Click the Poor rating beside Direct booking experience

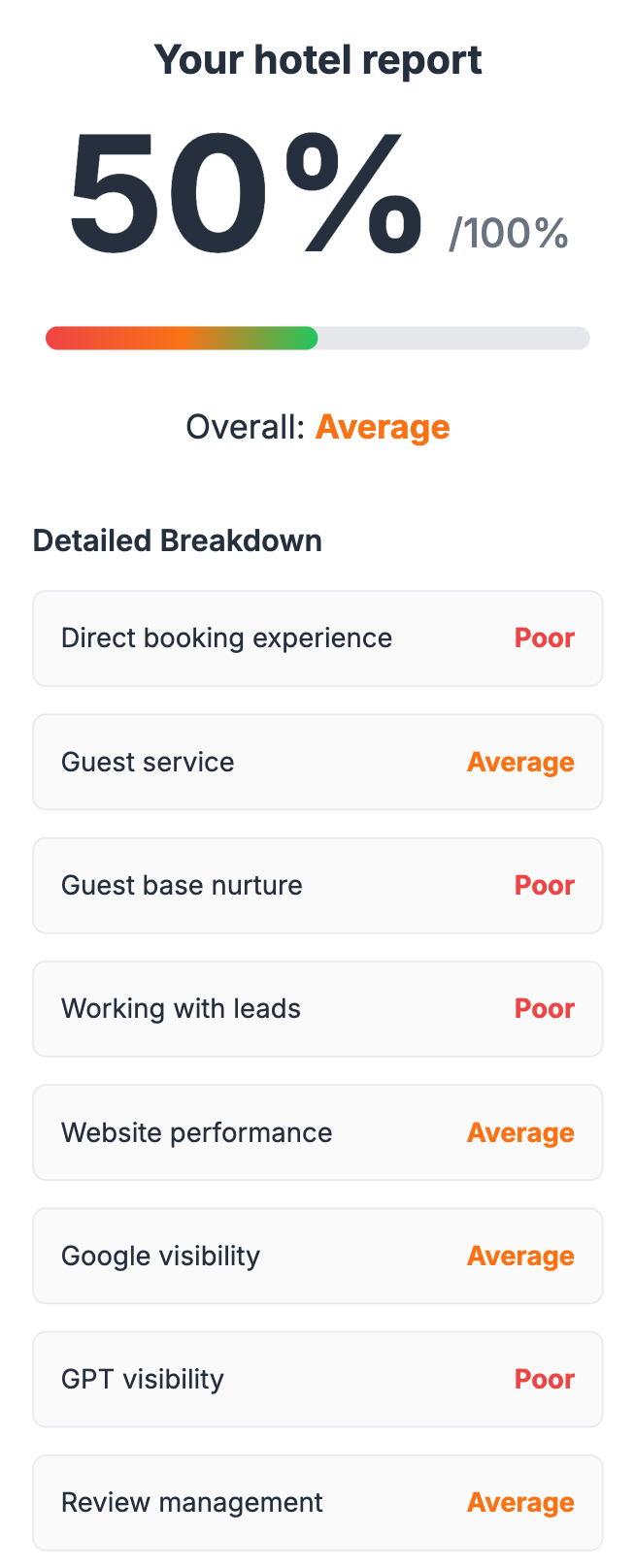coord(544,637)
